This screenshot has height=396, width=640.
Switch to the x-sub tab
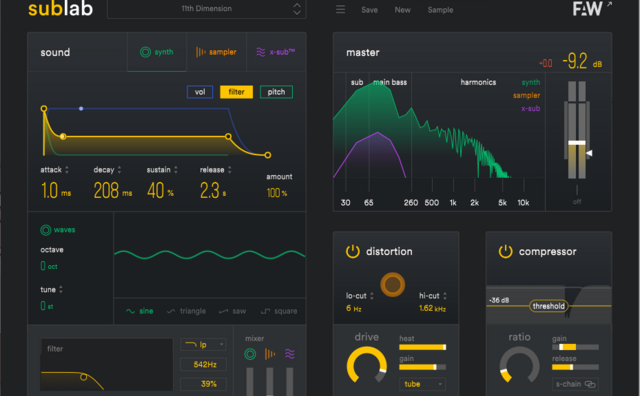tap(276, 52)
